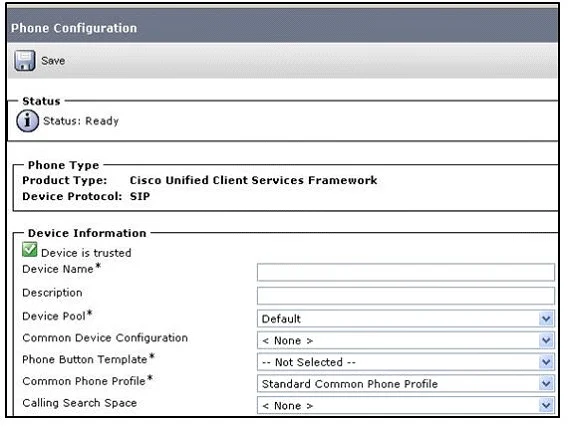Click the Cisco Unified Client Services Framework text
Image resolution: width=568 pixels, height=427 pixels.
click(x=253, y=180)
